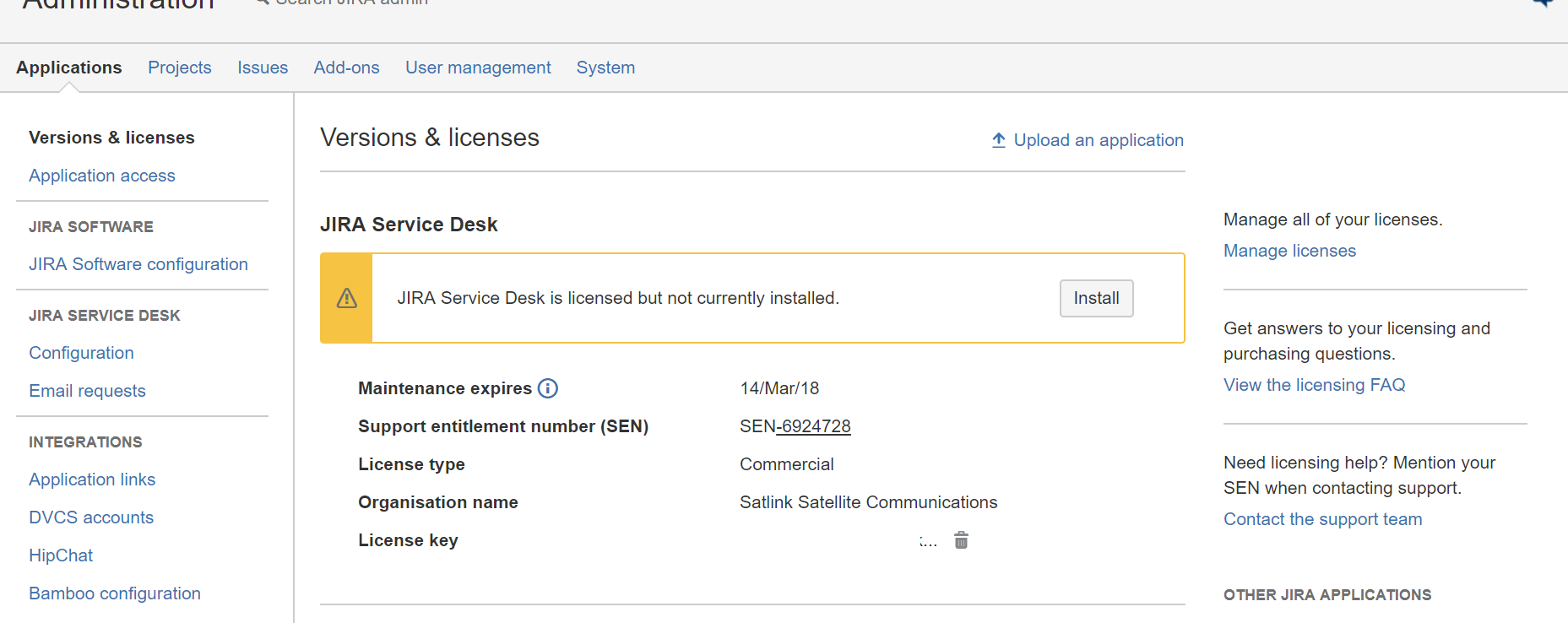The image size is (1568, 623).
Task: Click maintenance date 14/Mar/18
Action: click(x=779, y=388)
